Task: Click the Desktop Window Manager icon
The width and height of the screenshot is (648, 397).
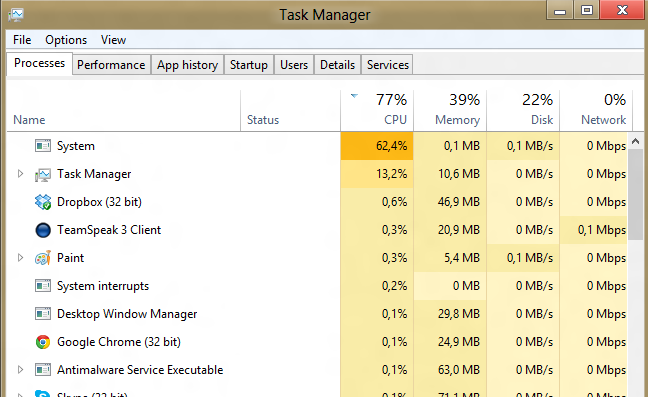Action: [43, 314]
